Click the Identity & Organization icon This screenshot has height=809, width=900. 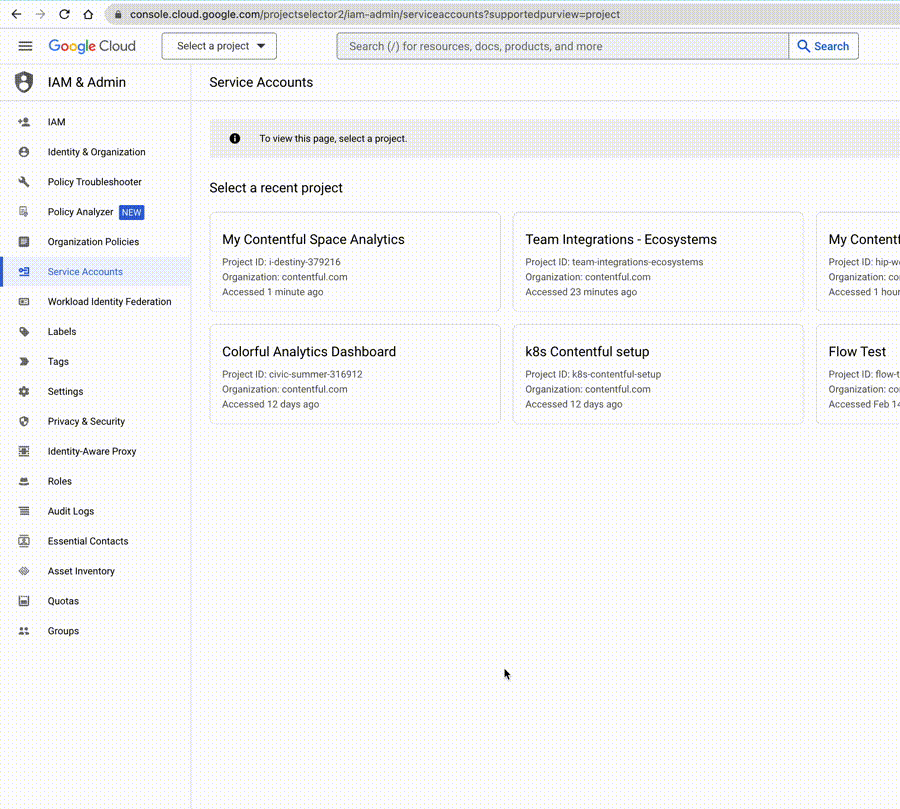tap(24, 152)
